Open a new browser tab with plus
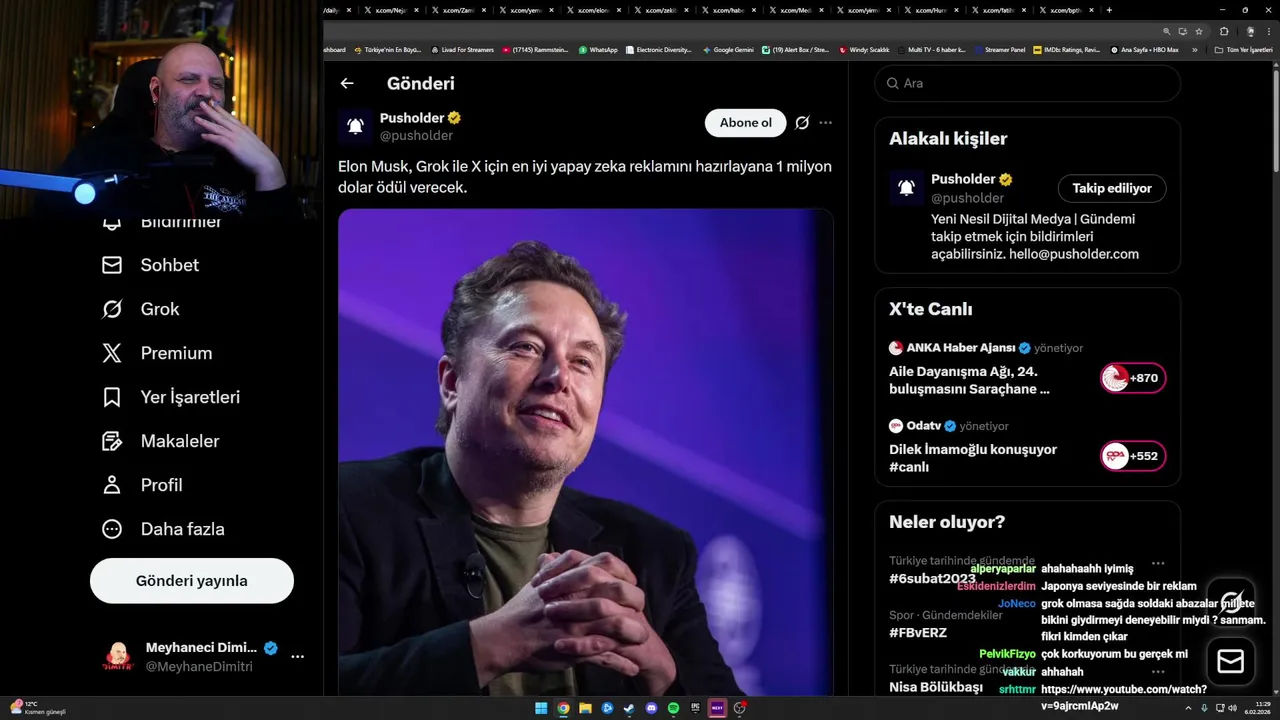 point(1108,10)
